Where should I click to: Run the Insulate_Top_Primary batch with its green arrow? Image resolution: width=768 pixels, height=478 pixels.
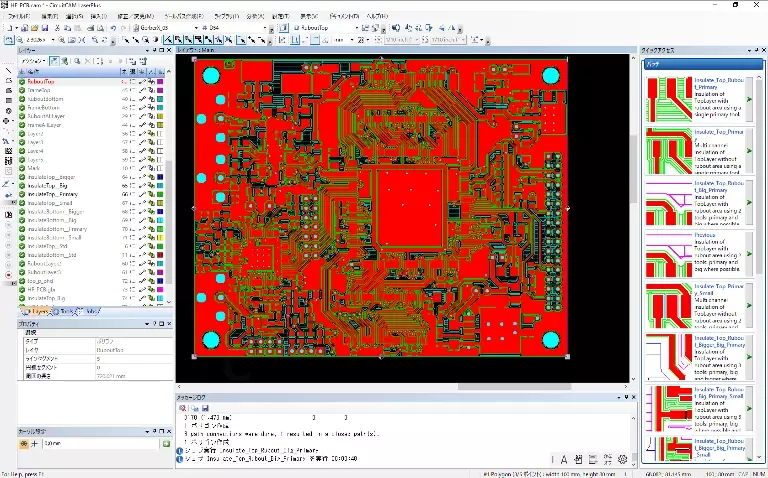click(x=749, y=151)
